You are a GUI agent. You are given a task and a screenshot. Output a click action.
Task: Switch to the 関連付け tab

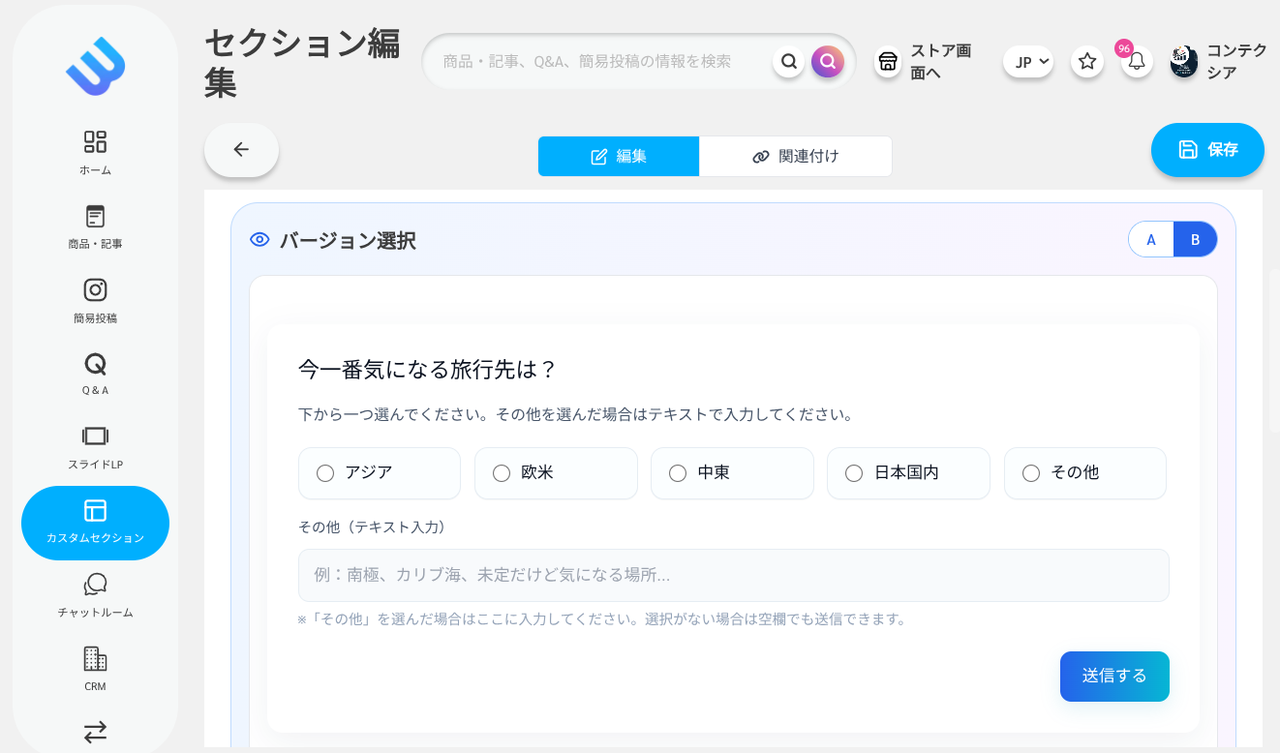tap(795, 156)
